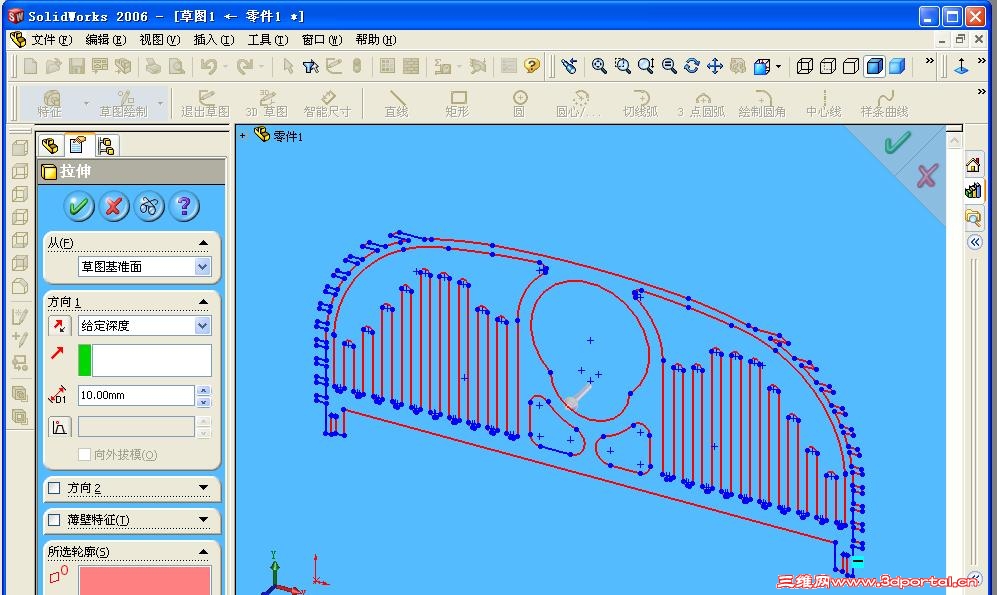This screenshot has width=997, height=595.
Task: Open the 帮助(H) menu
Action: 376,39
